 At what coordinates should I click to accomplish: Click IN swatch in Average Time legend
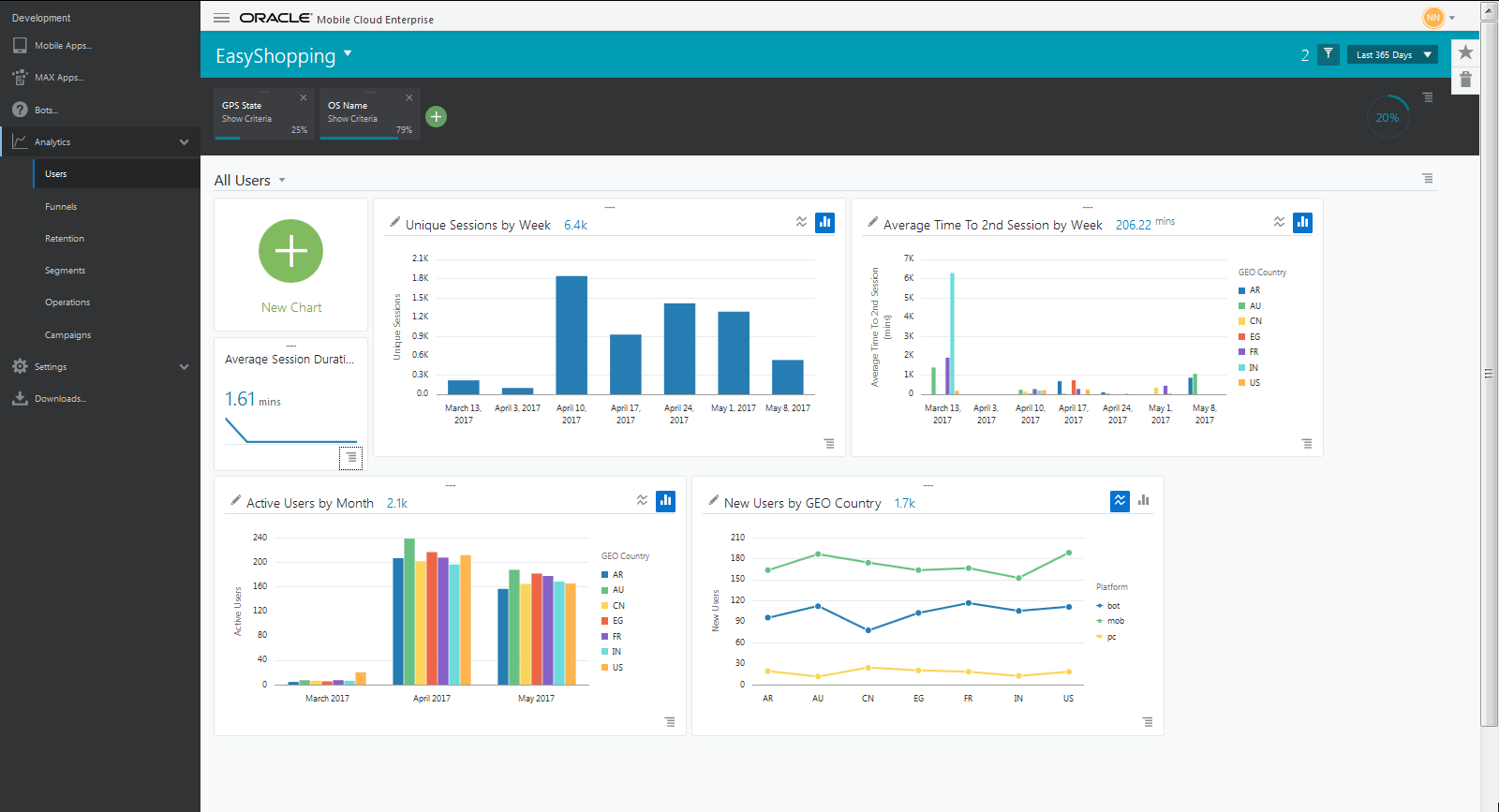[1241, 368]
